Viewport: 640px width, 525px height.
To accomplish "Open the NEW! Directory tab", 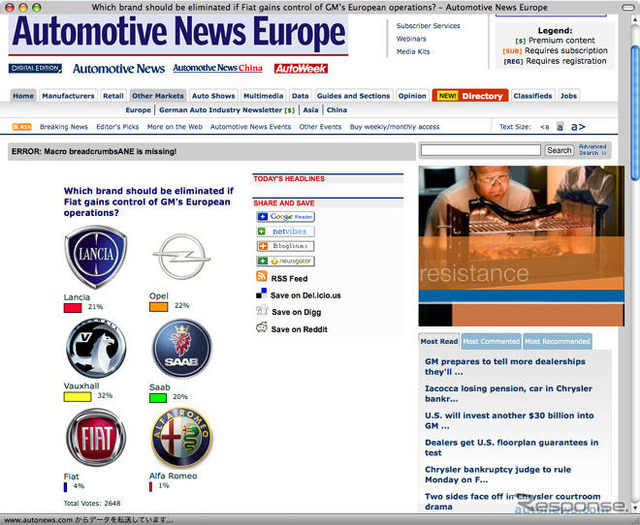I will click(470, 96).
